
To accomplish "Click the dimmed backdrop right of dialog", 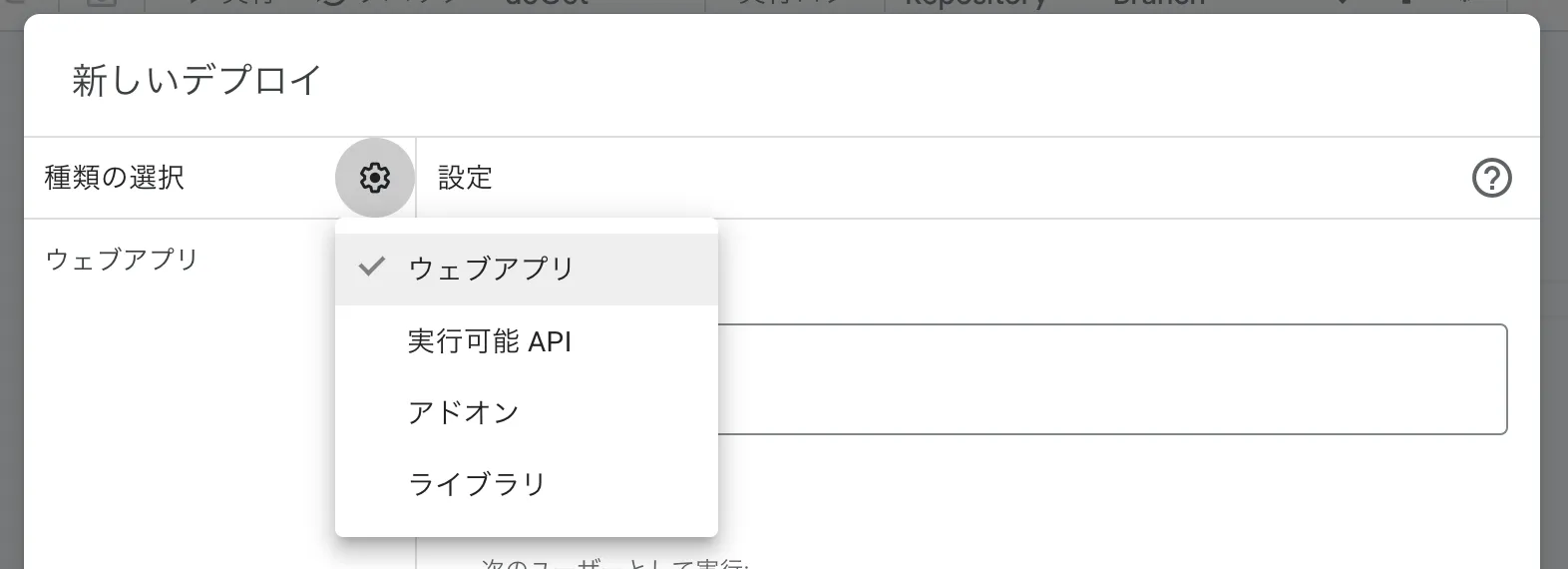I will click(x=1554, y=299).
